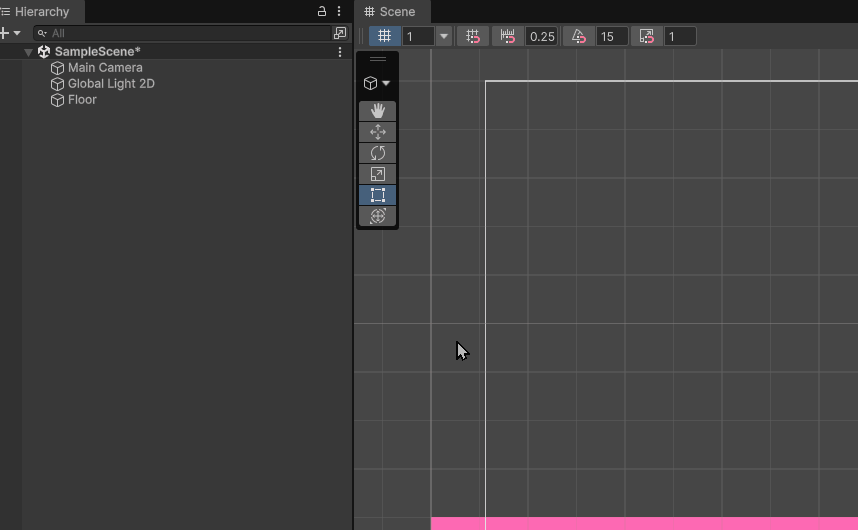
Task: Open the Hierarchy panel options menu
Action: 339,11
